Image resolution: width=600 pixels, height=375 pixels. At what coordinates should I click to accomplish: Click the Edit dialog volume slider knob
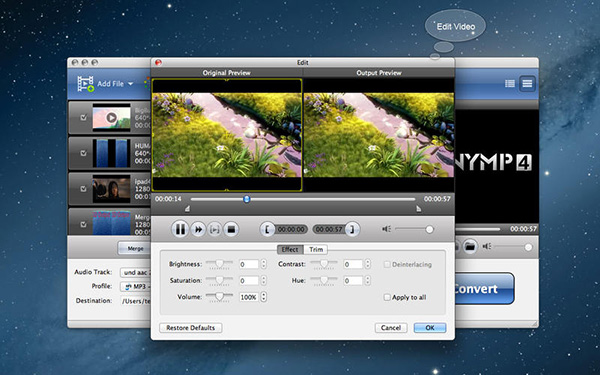coord(429,229)
